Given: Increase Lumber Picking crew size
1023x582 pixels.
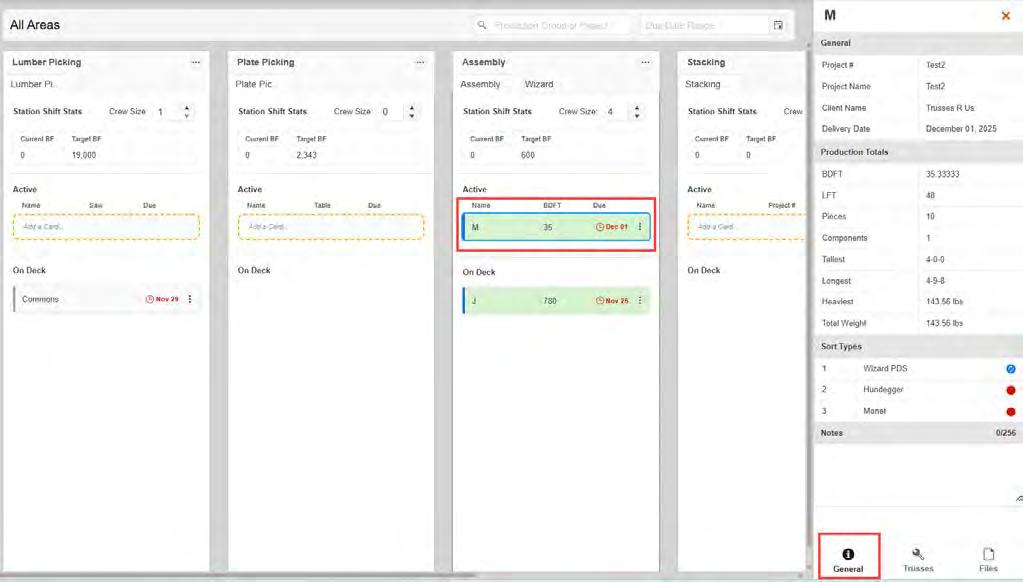Looking at the screenshot, I should [187, 108].
